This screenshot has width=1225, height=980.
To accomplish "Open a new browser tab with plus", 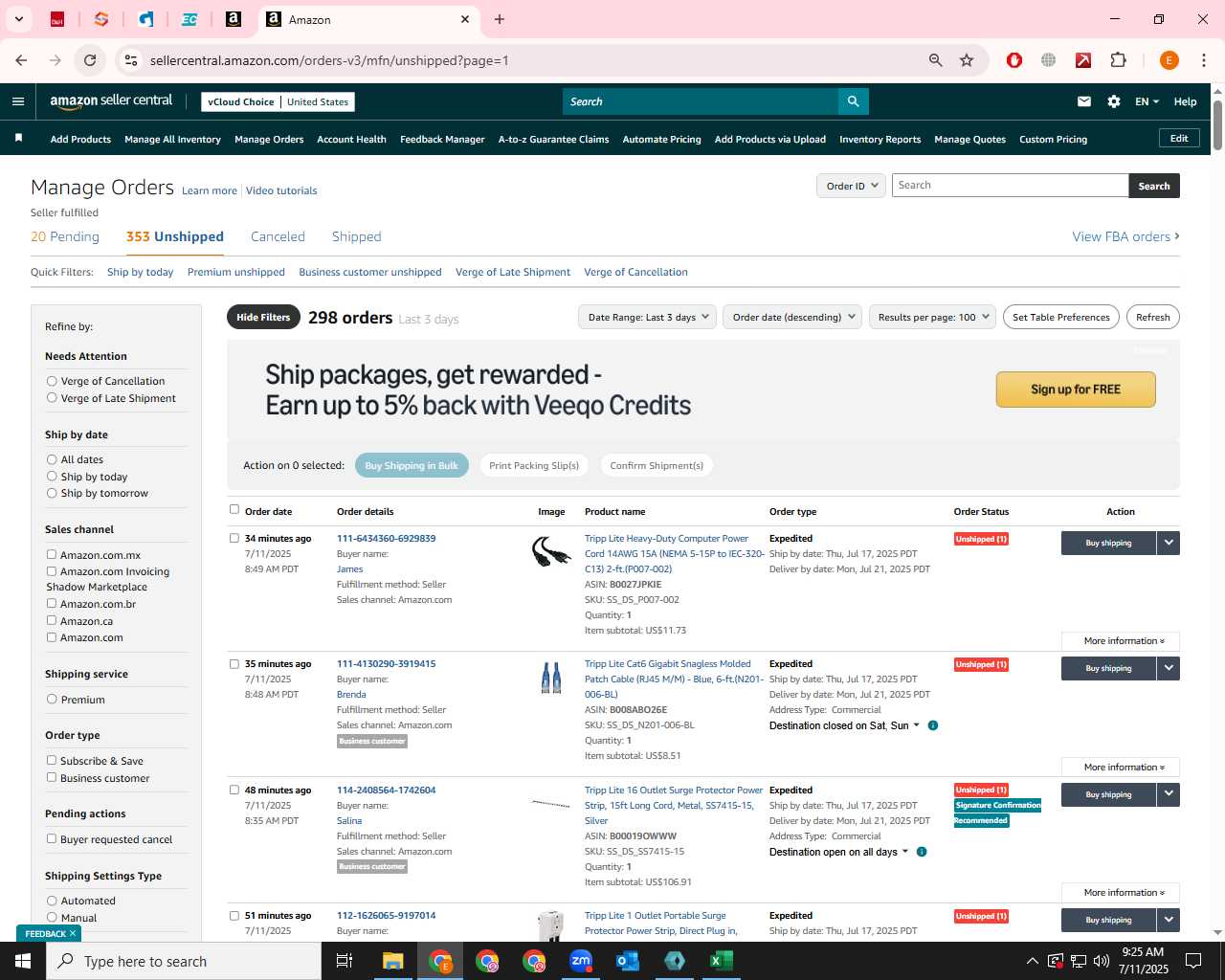I will click(500, 19).
